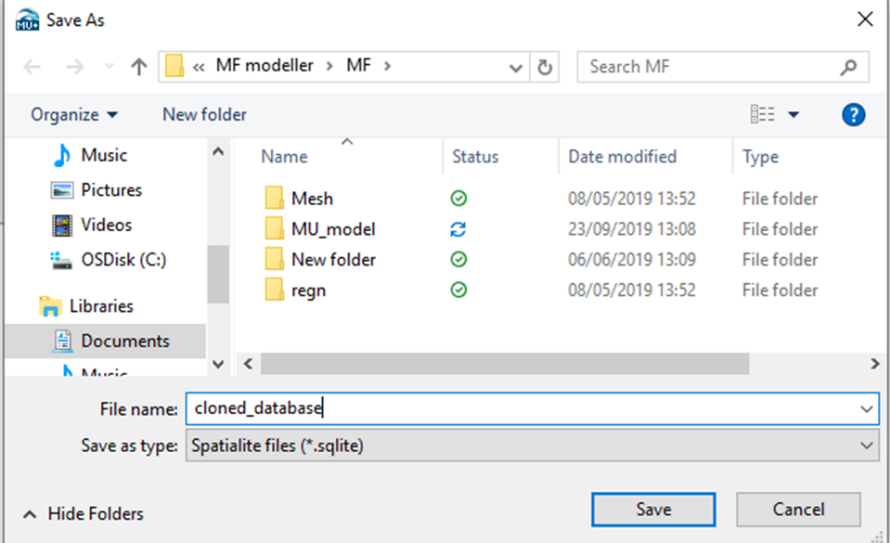This screenshot has width=890, height=543.
Task: Select the regn folder
Action: [308, 291]
